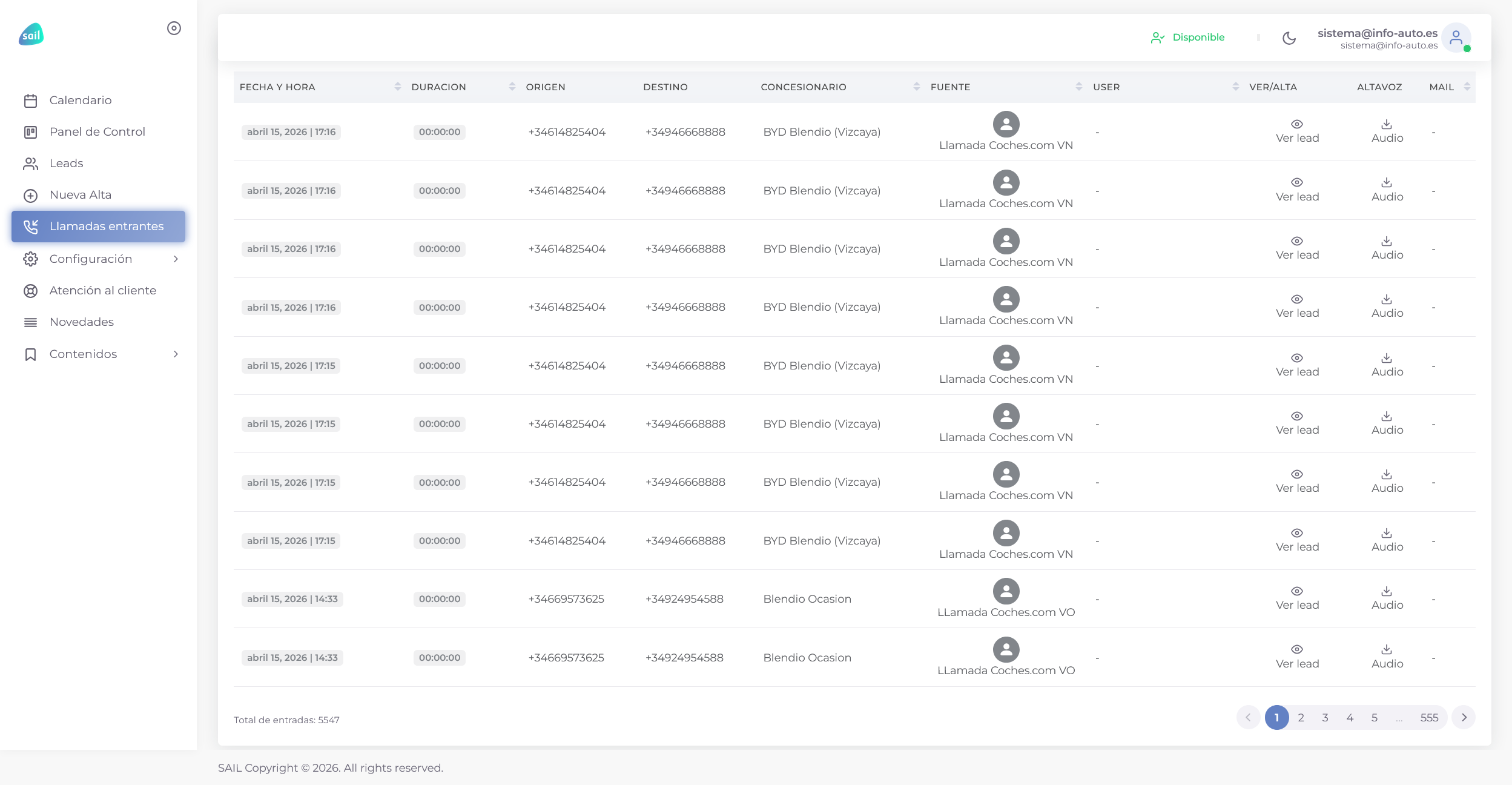Click the Atención al cliente lifebuoy icon
1512x785 pixels.
coord(30,291)
